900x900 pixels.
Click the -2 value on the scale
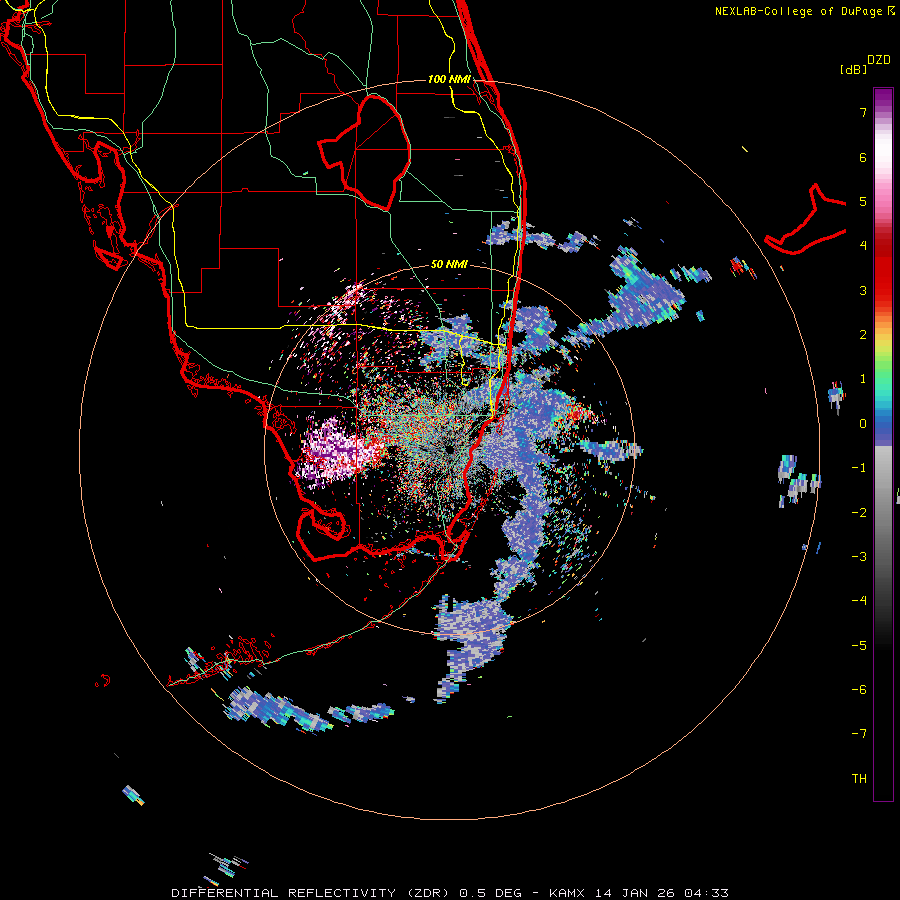(x=859, y=512)
